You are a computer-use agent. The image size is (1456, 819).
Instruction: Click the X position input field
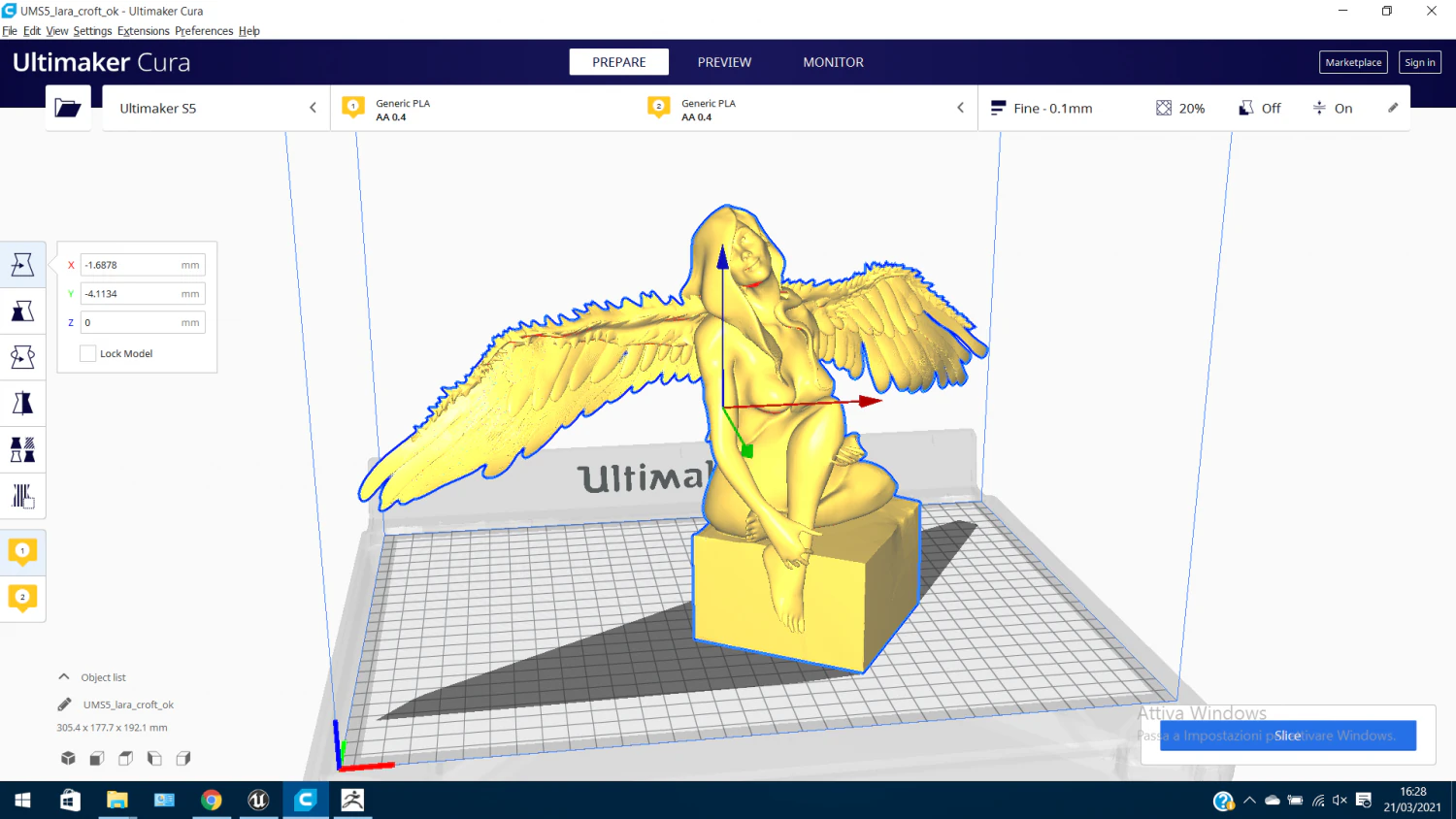[x=143, y=265]
